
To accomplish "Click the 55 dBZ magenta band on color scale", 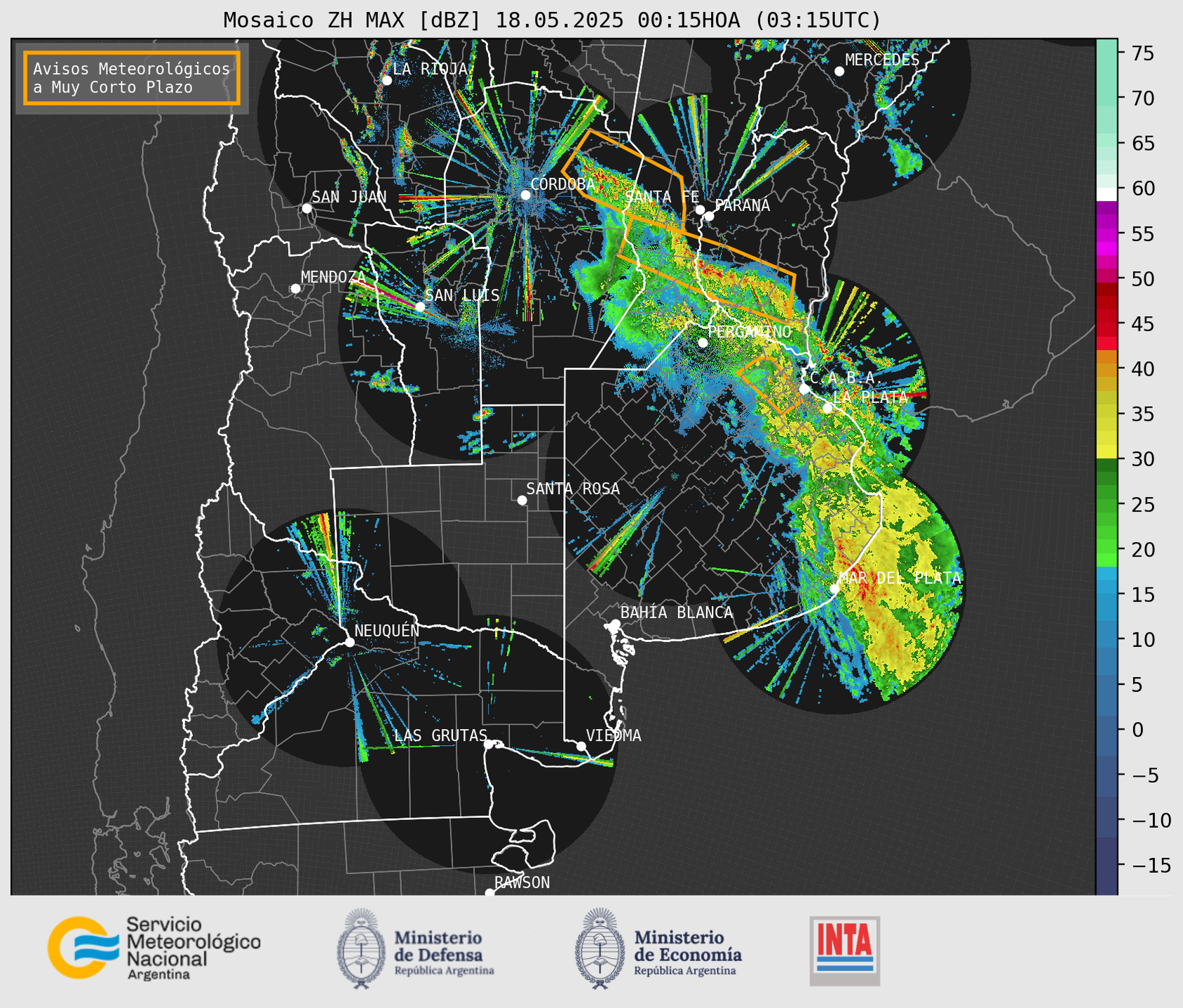I will pos(1107,233).
